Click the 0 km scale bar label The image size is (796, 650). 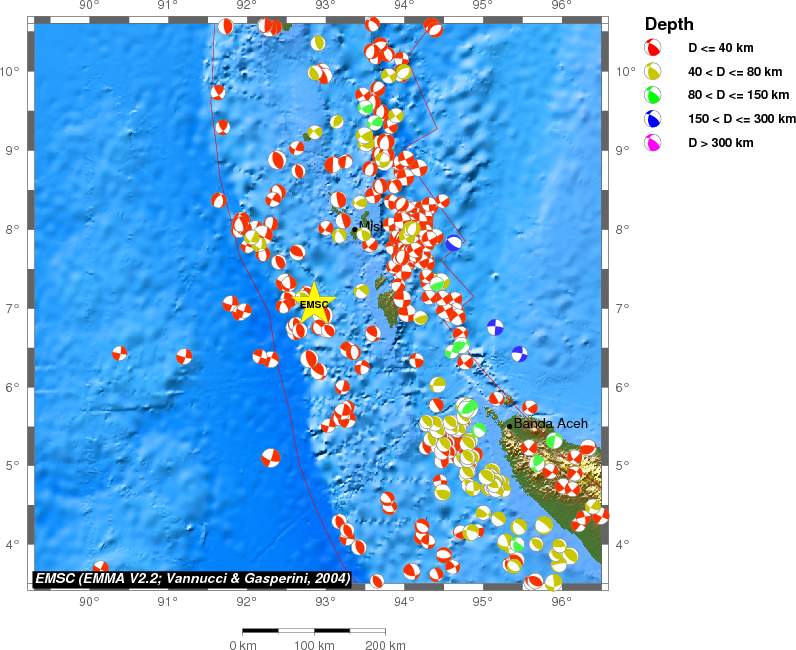[243, 645]
